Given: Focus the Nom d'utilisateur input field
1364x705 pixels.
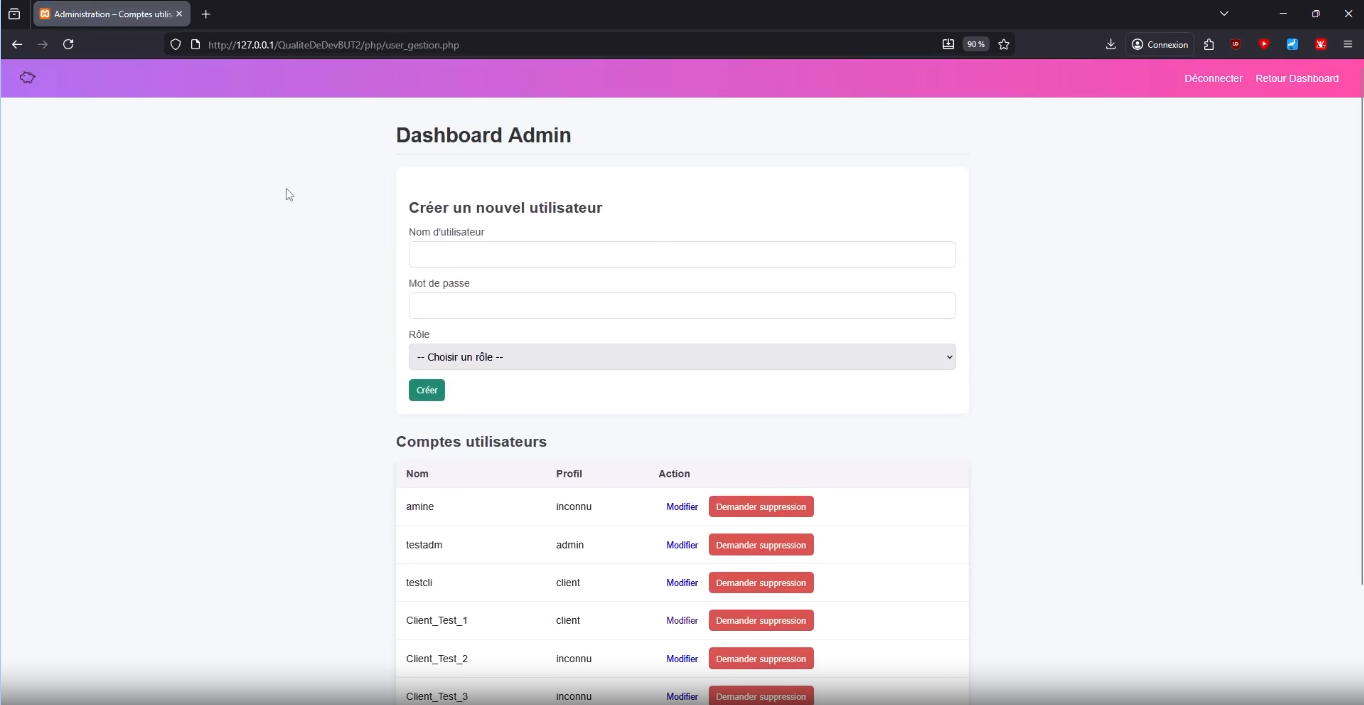Looking at the screenshot, I should click(681, 255).
